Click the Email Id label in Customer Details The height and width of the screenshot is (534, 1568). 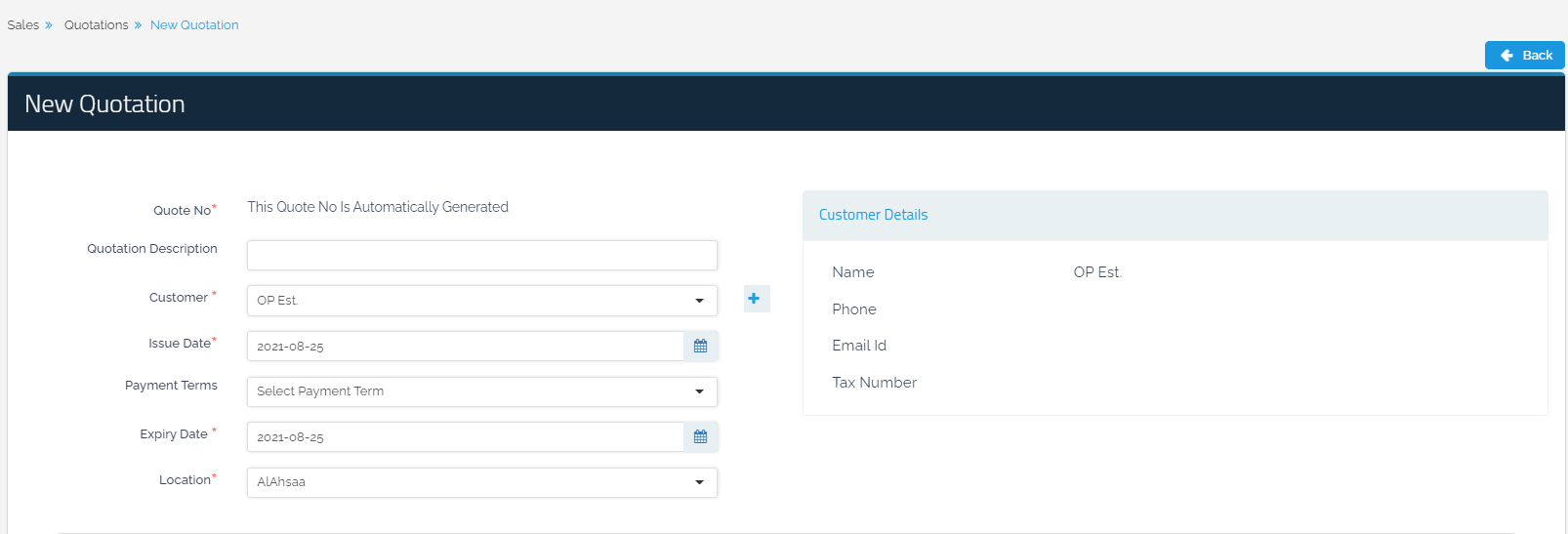858,346
